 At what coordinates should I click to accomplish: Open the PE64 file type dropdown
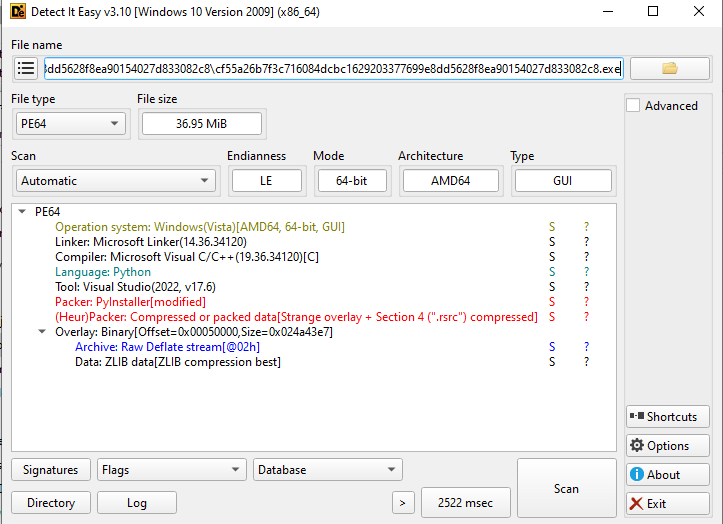click(71, 124)
